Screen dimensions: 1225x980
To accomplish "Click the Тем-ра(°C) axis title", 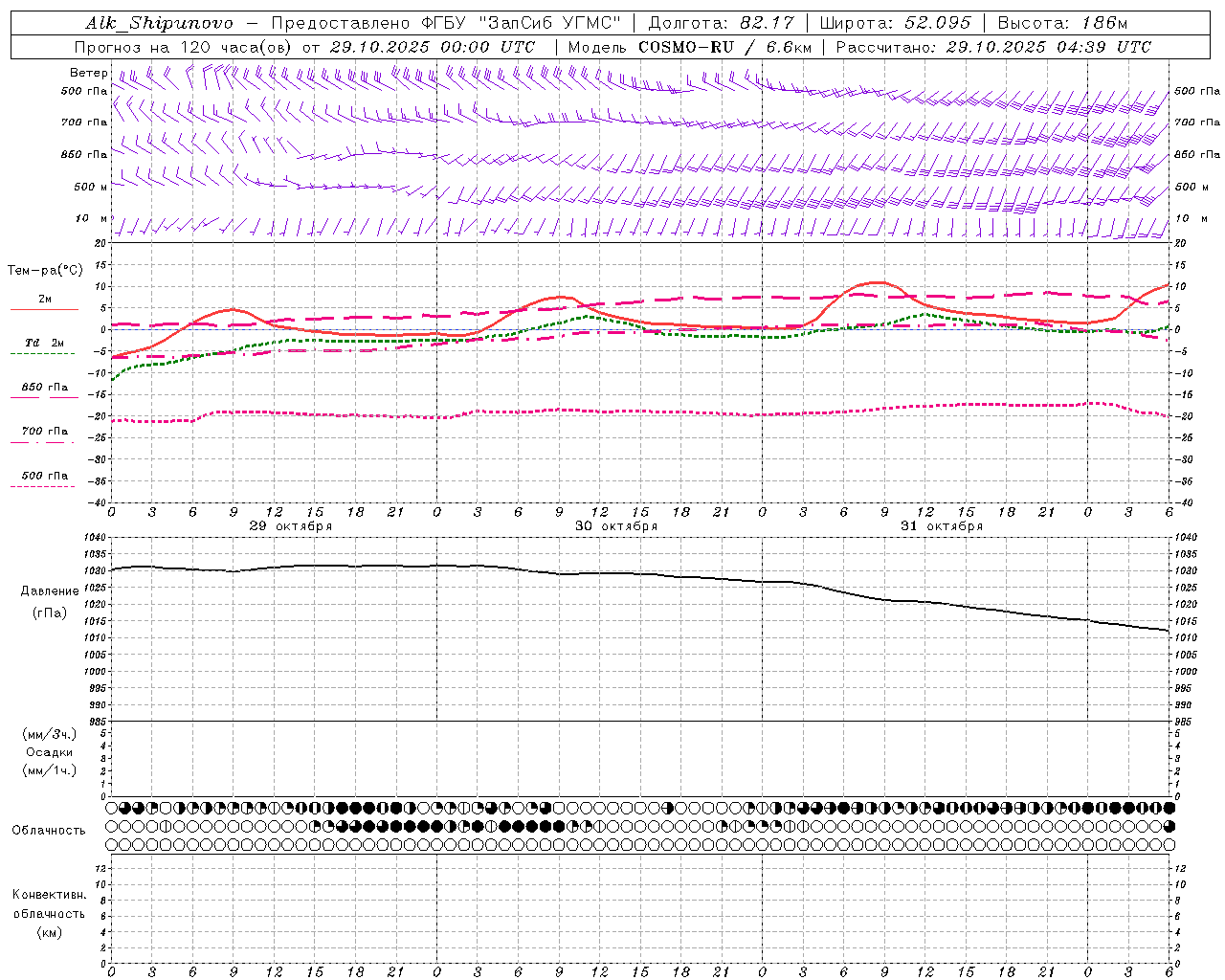I will (x=45, y=271).
